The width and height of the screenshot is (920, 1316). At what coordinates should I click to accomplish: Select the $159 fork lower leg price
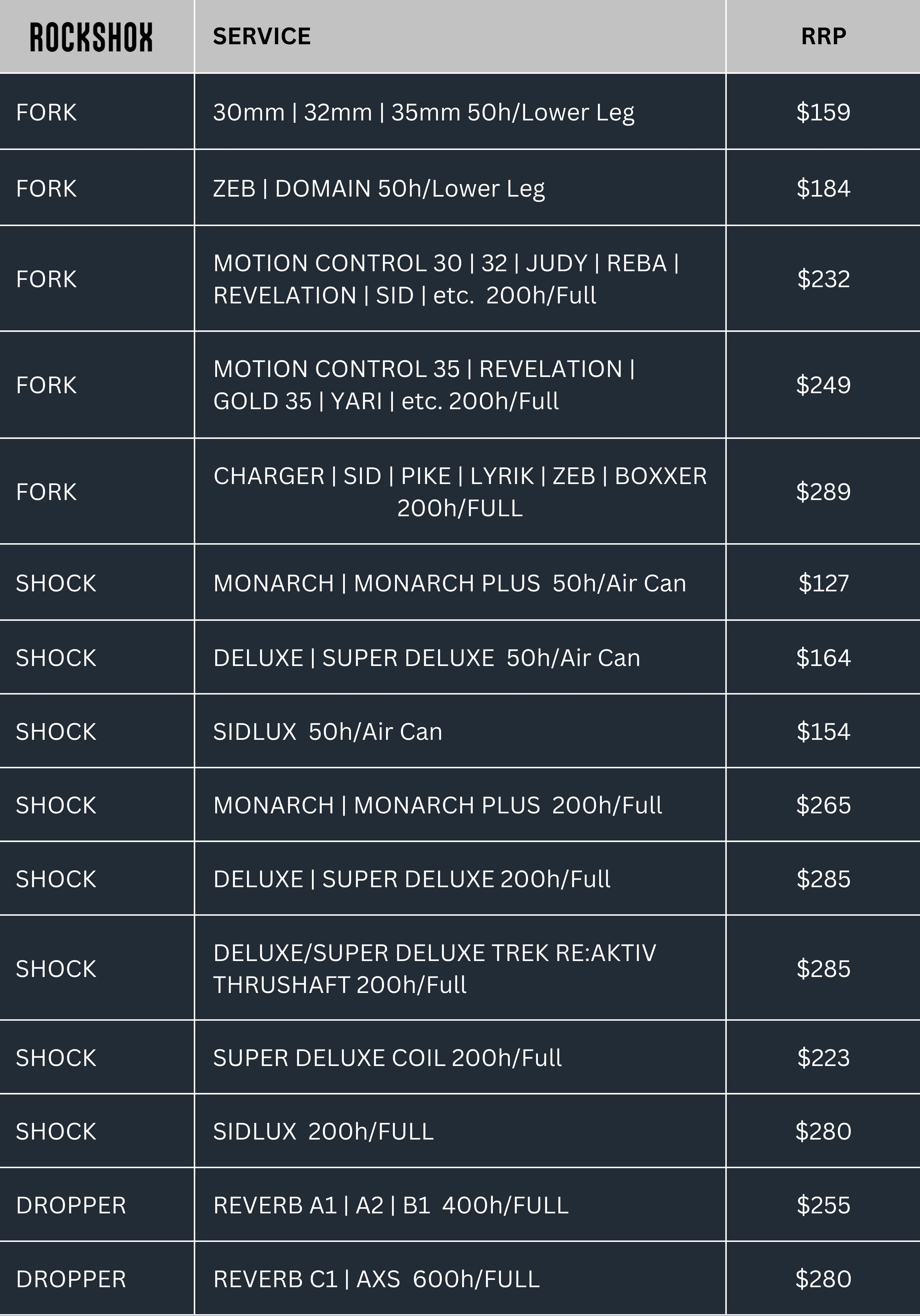[823, 112]
